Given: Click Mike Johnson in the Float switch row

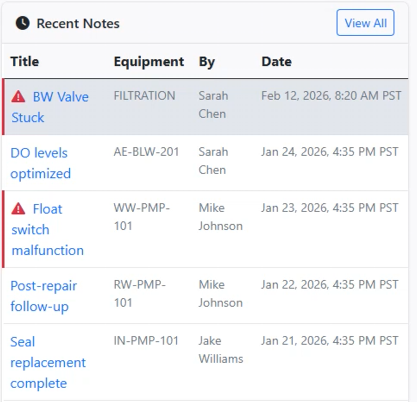Looking at the screenshot, I should (x=221, y=217).
